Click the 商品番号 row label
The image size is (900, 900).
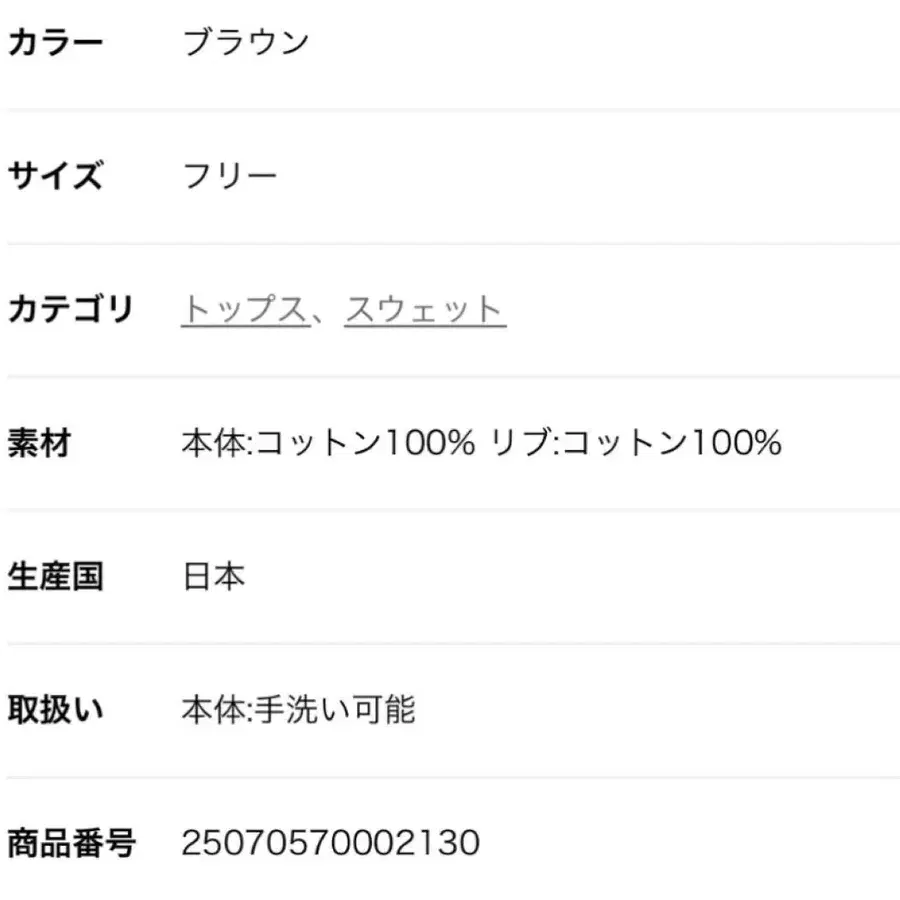tap(70, 843)
